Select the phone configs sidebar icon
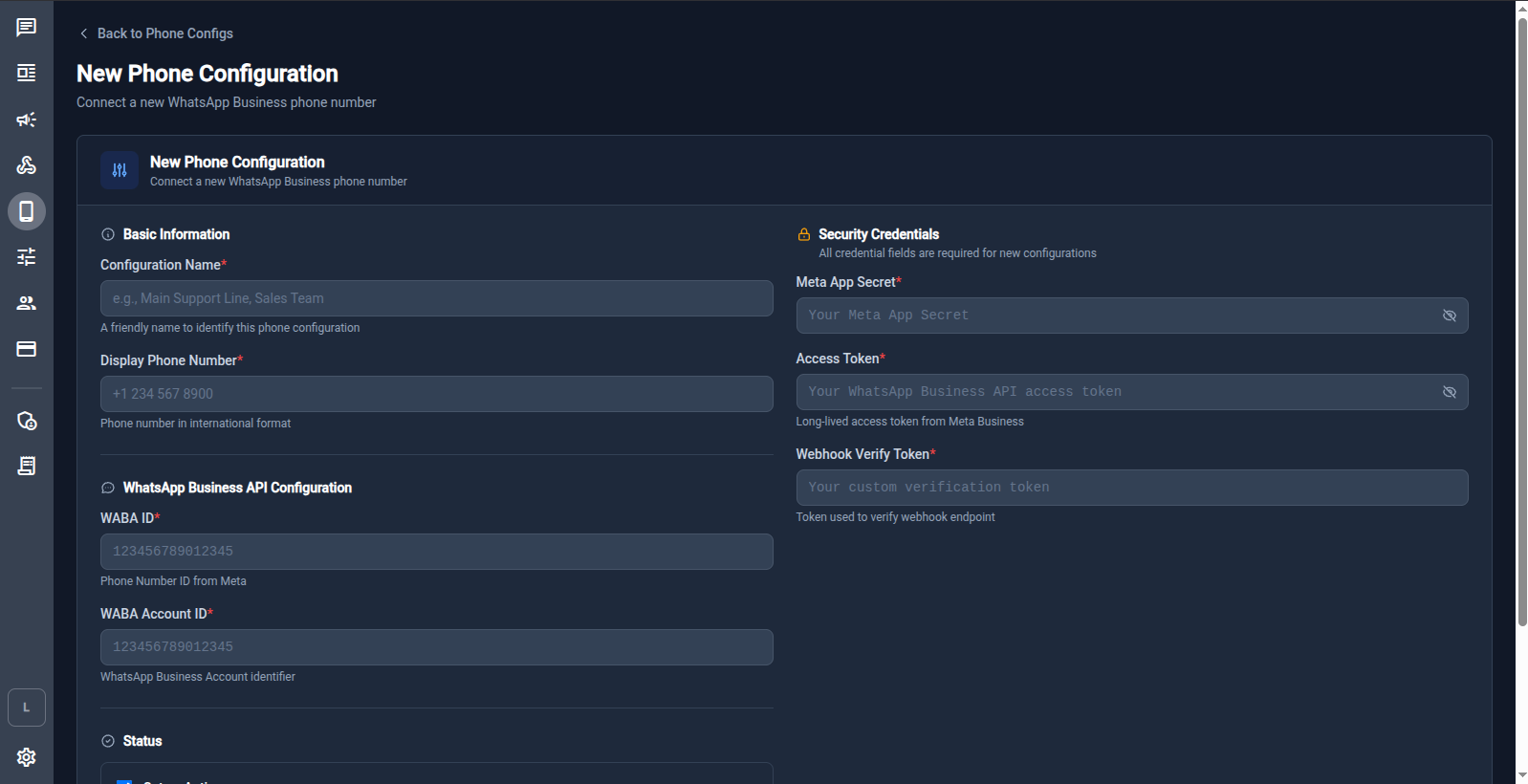This screenshot has height=784, width=1528. coord(27,211)
